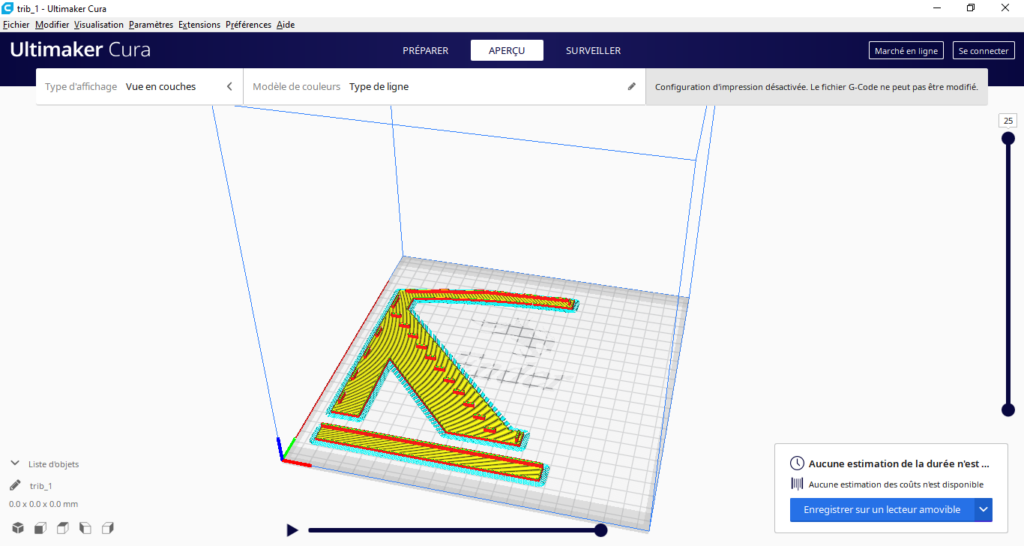Screen dimensions: 1024x546
Task: Collapse the Liste d'objets section
Action: point(15,464)
